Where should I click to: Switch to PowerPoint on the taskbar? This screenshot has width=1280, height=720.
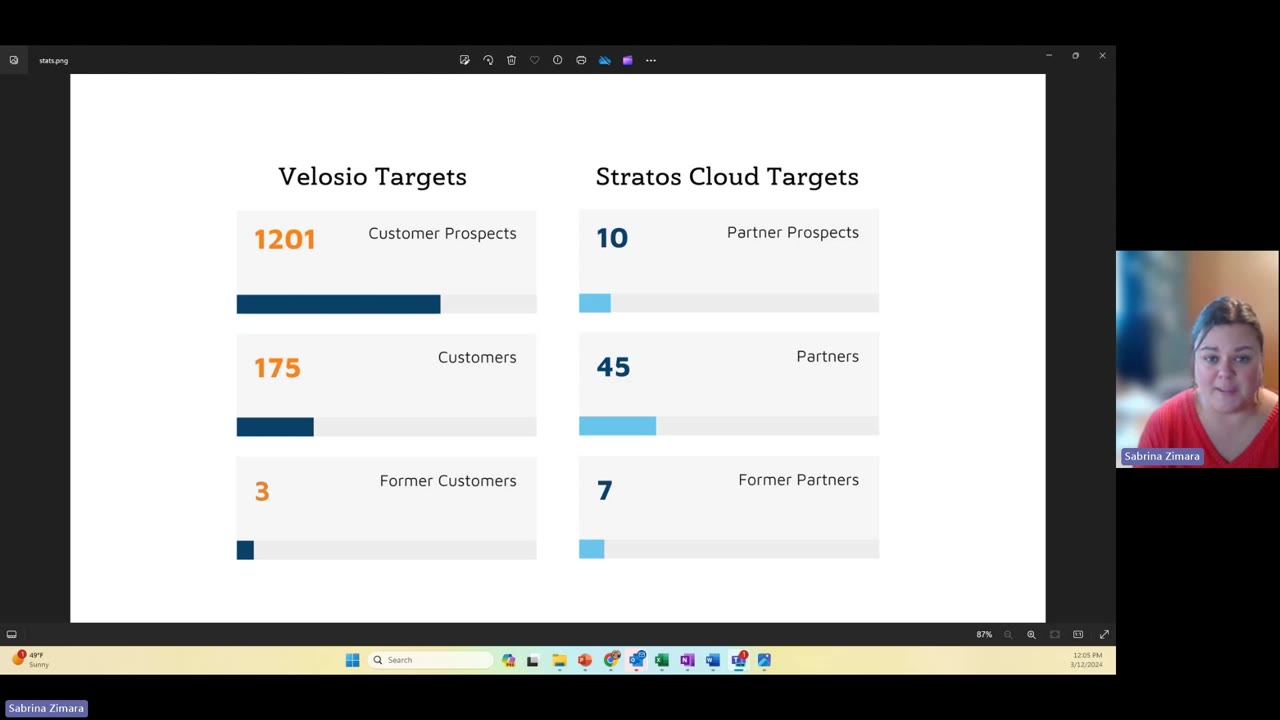(585, 660)
